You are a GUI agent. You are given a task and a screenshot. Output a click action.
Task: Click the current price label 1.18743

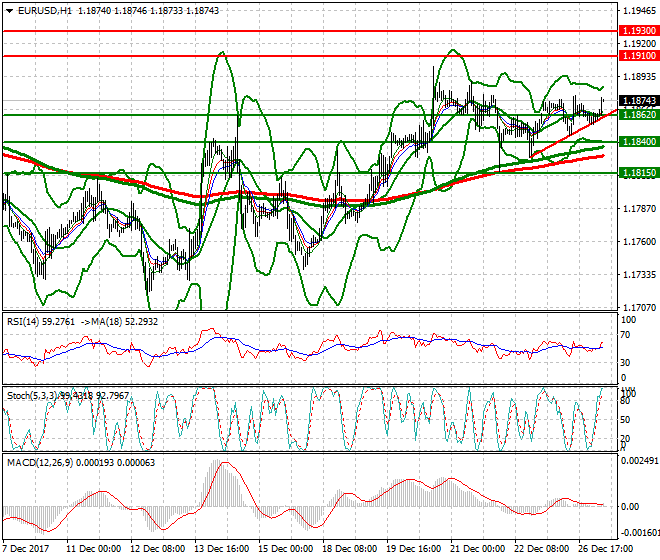point(639,101)
